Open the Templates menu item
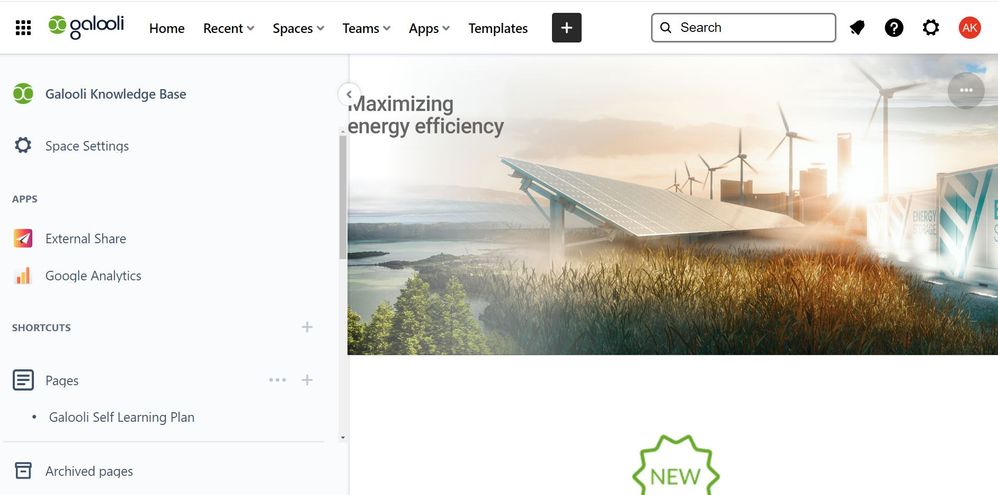998x495 pixels. click(x=498, y=29)
